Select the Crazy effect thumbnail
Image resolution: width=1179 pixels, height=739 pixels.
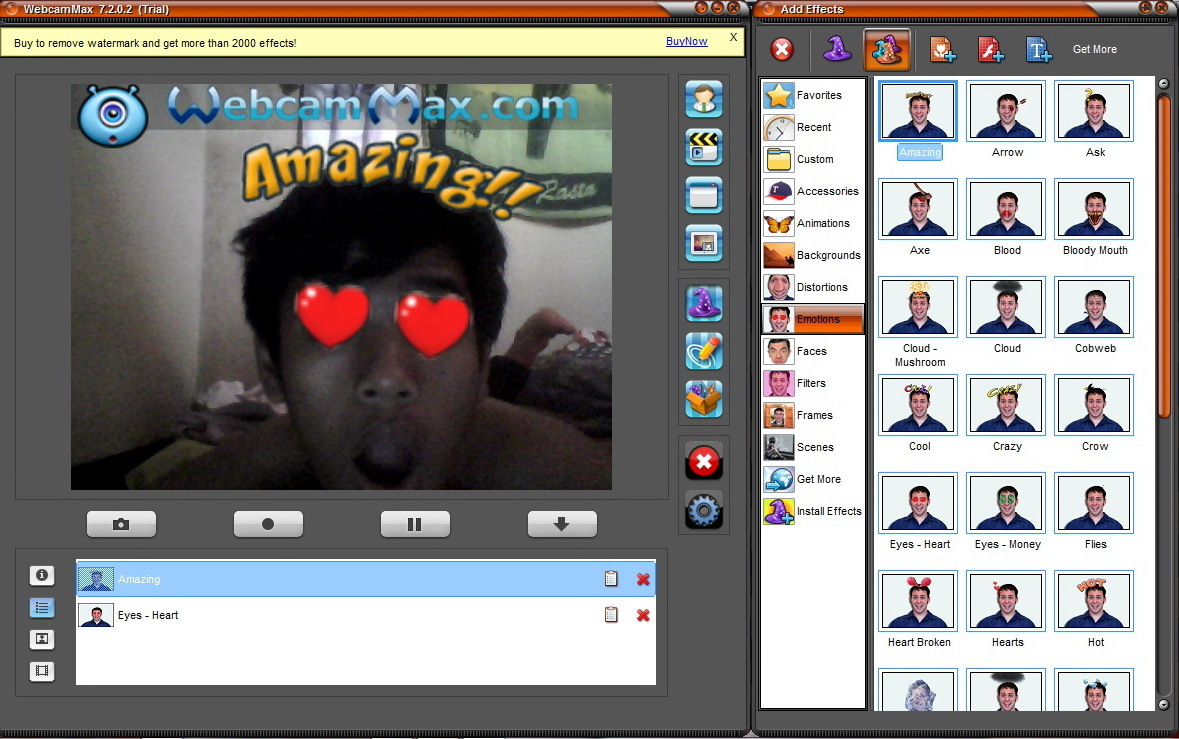tap(1007, 405)
